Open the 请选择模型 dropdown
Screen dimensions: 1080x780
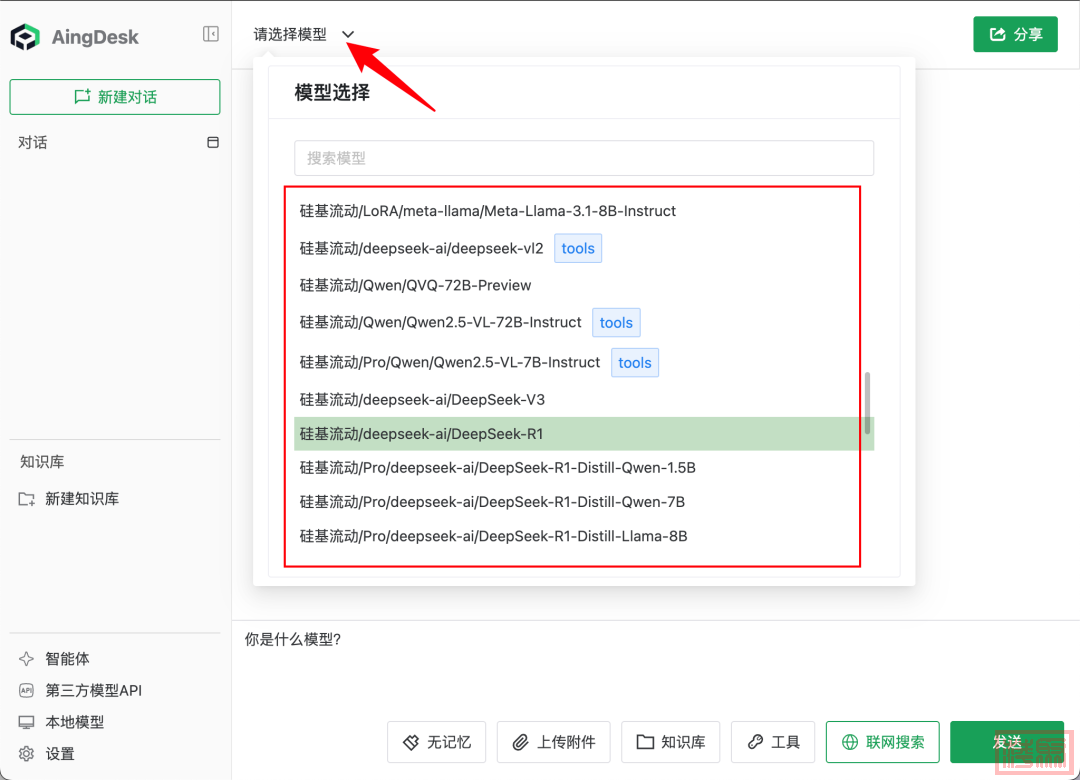tap(304, 34)
